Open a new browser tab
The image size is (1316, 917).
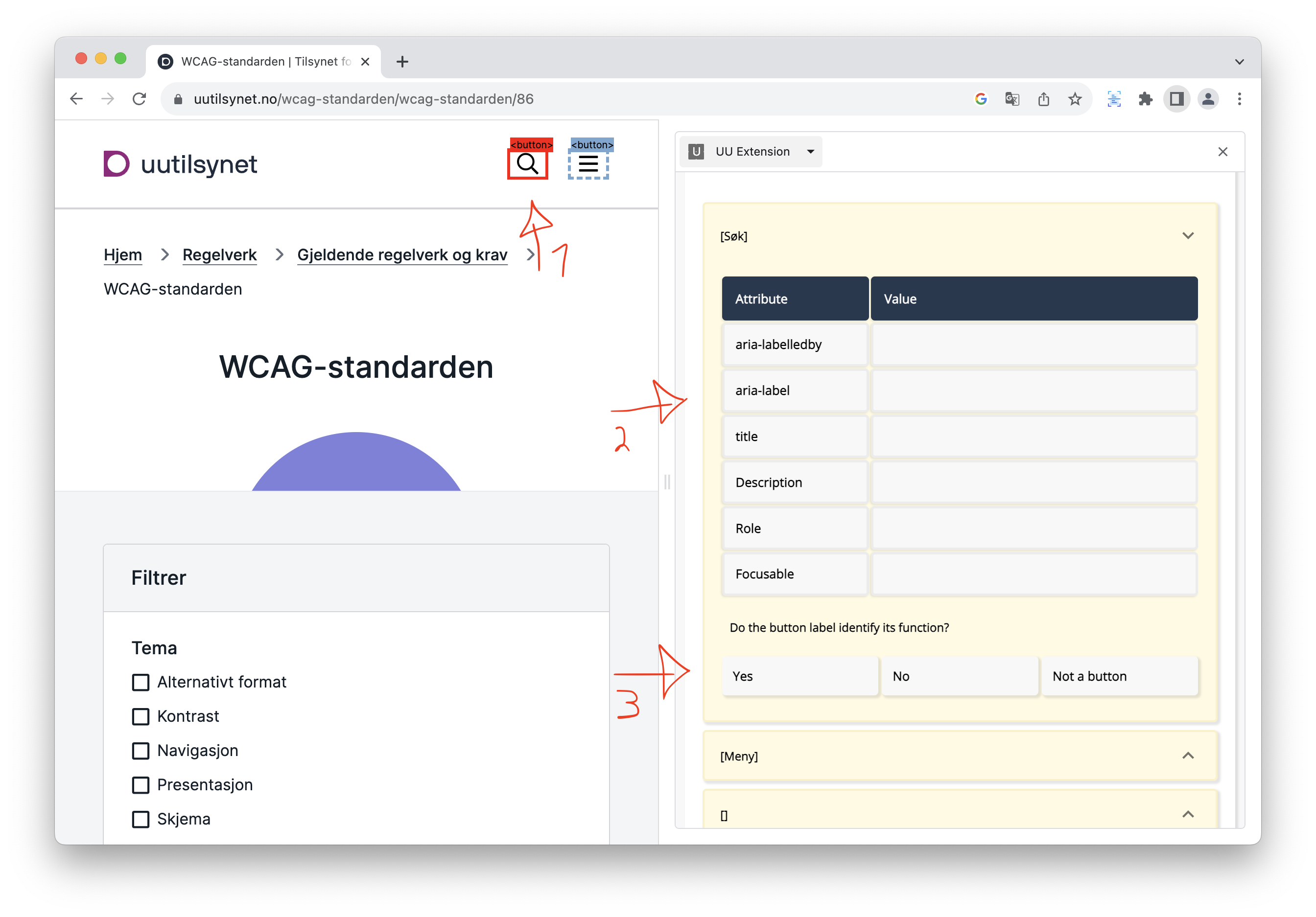(x=402, y=62)
